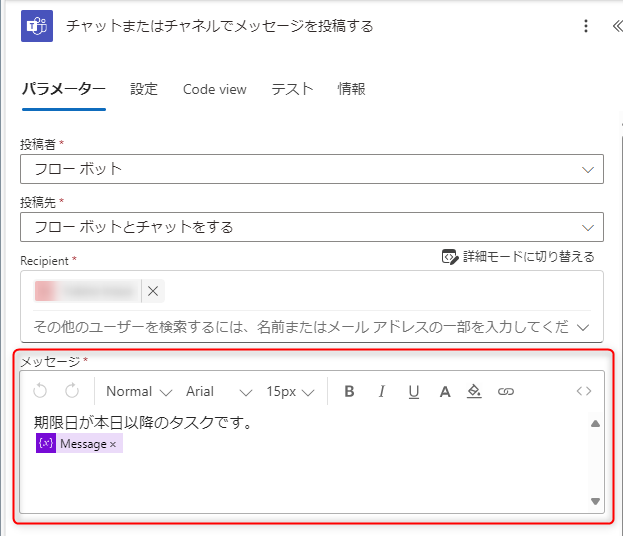Click the blurred recipient name chip

click(x=87, y=291)
